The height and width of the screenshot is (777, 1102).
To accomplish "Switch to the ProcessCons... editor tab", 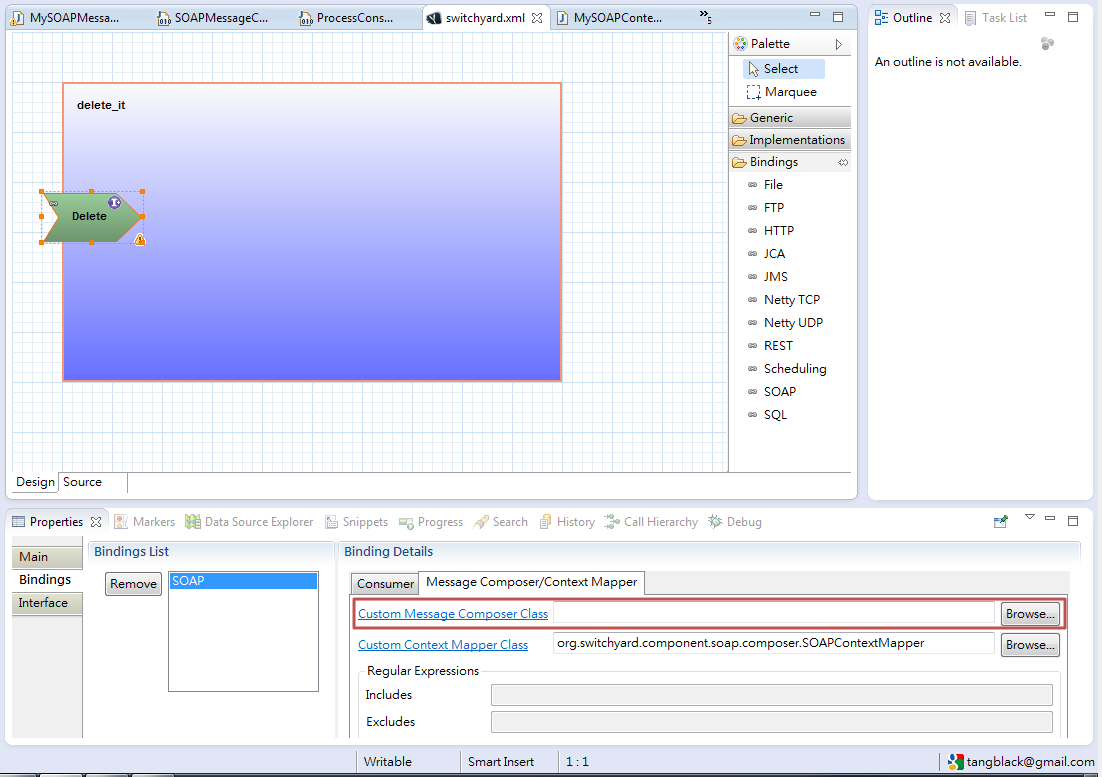I will pyautogui.click(x=346, y=18).
